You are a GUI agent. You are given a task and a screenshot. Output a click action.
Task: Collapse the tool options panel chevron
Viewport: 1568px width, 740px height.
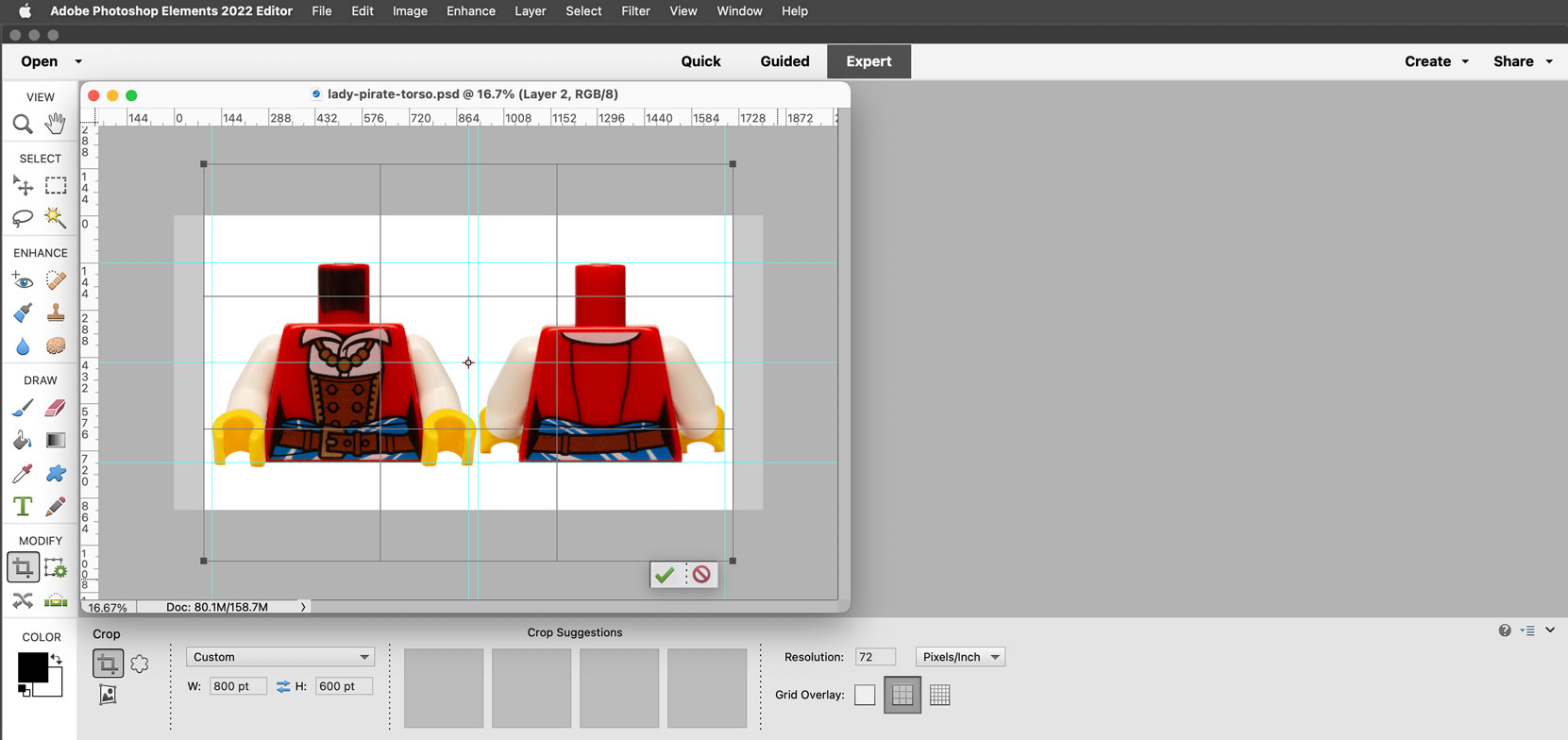[x=1550, y=631]
